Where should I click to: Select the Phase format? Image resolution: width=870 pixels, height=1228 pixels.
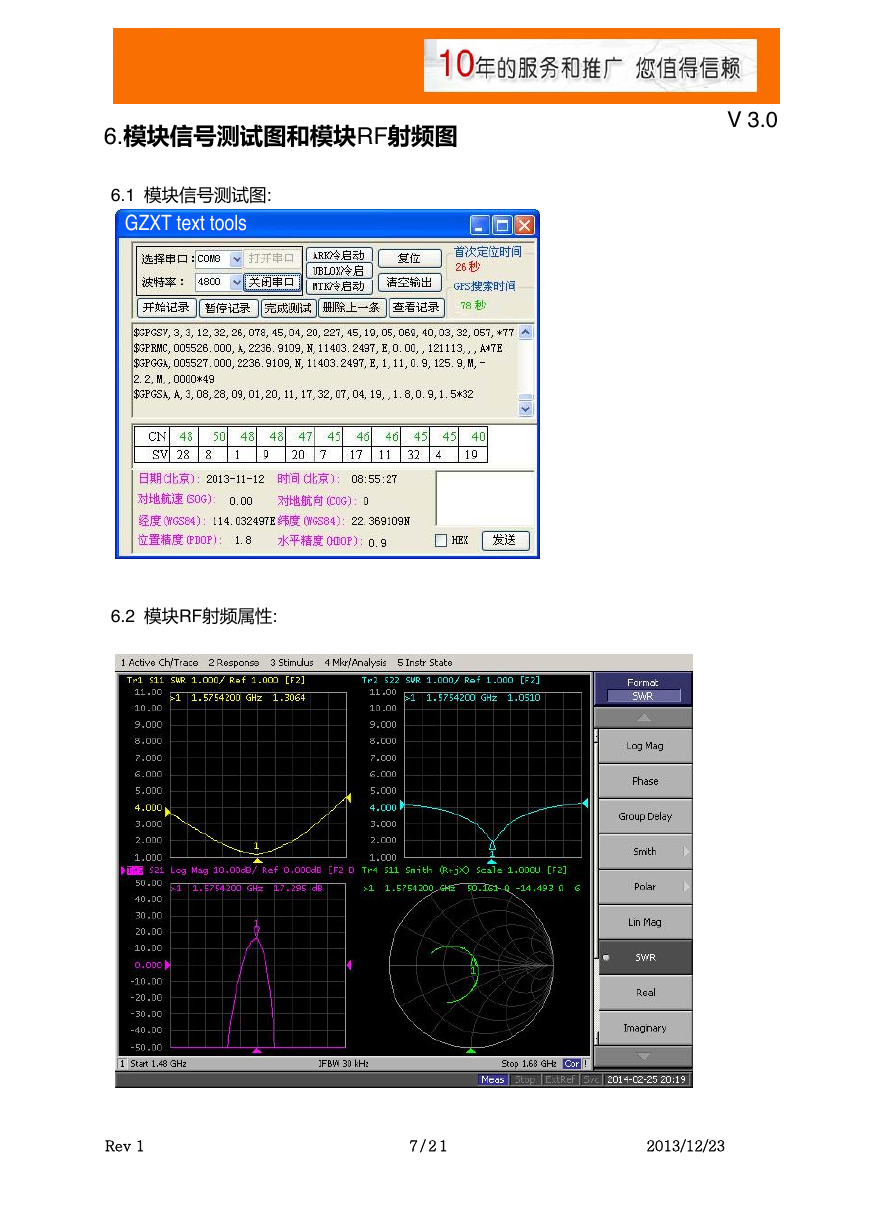click(645, 781)
